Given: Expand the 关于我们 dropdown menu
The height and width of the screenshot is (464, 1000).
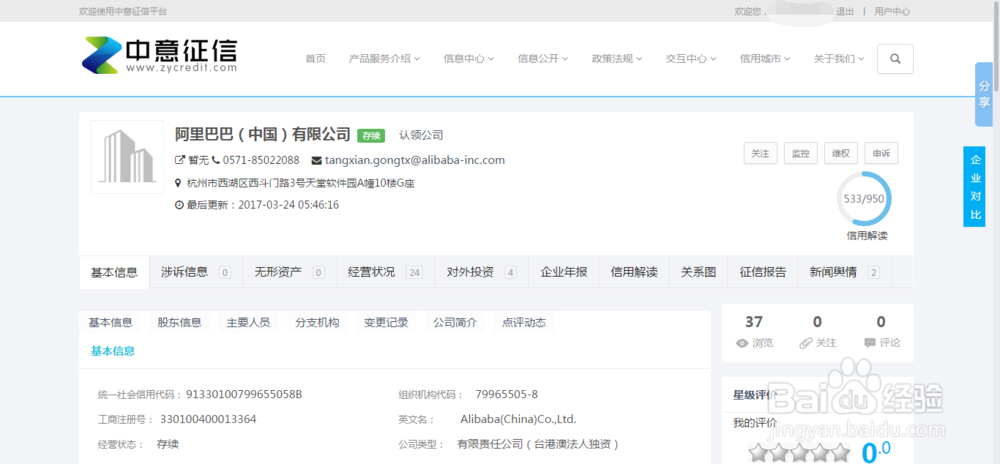Looking at the screenshot, I should 839,59.
